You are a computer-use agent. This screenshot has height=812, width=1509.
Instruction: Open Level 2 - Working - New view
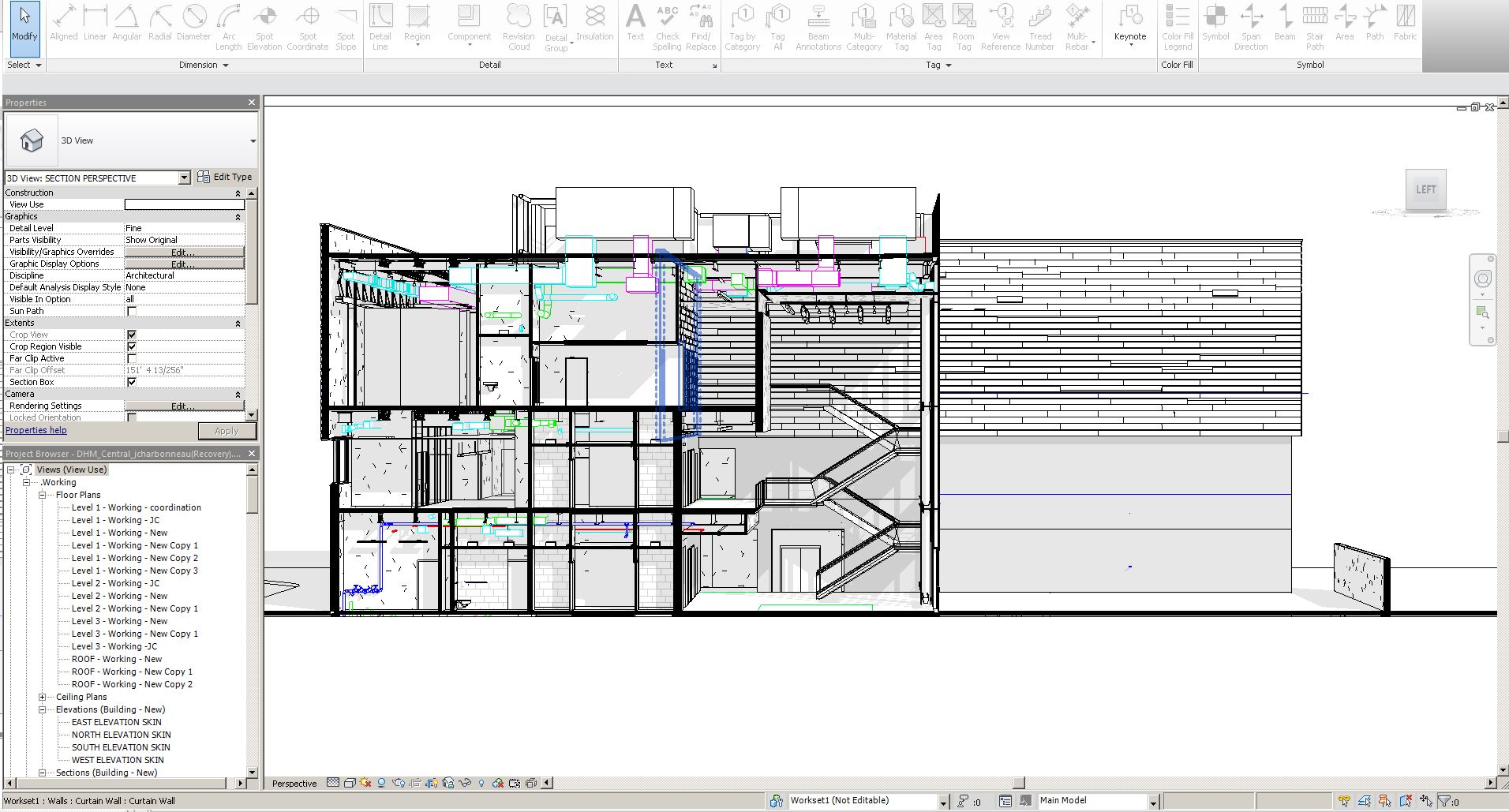click(x=119, y=596)
